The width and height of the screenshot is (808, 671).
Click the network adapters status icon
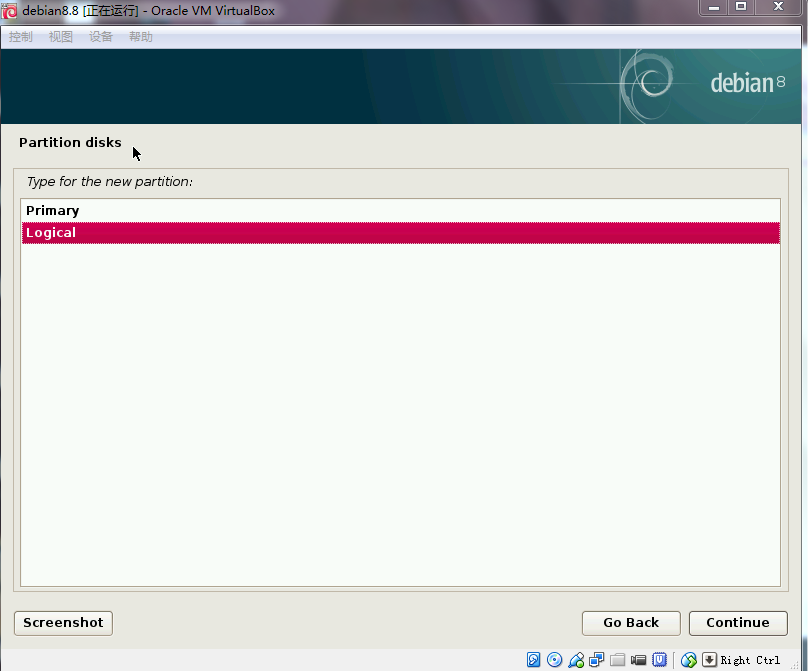[597, 660]
